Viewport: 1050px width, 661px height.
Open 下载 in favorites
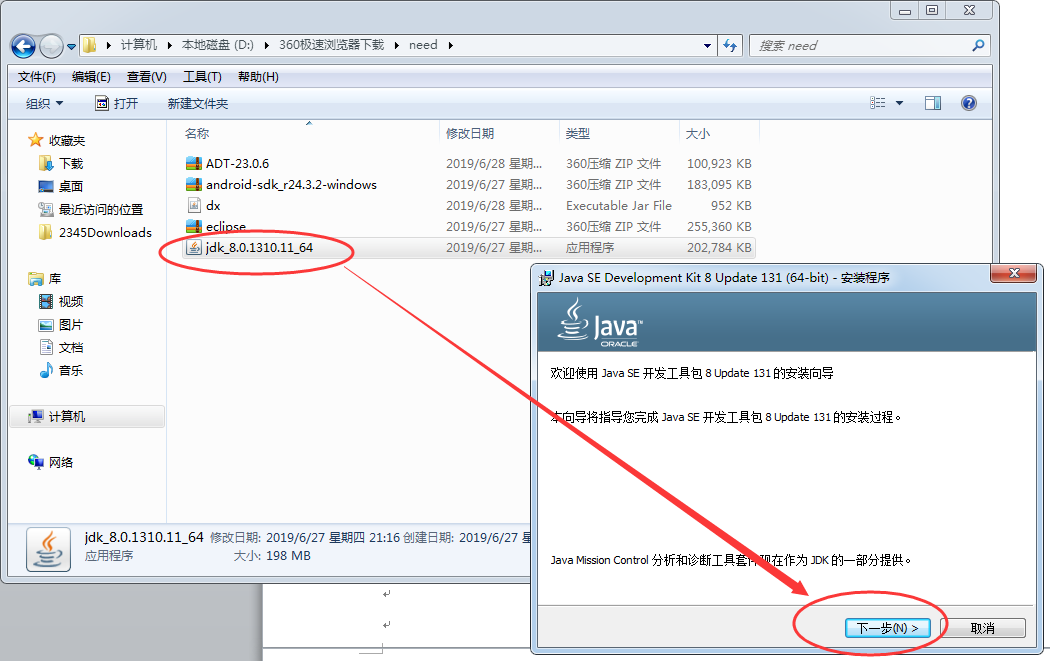tap(71, 163)
